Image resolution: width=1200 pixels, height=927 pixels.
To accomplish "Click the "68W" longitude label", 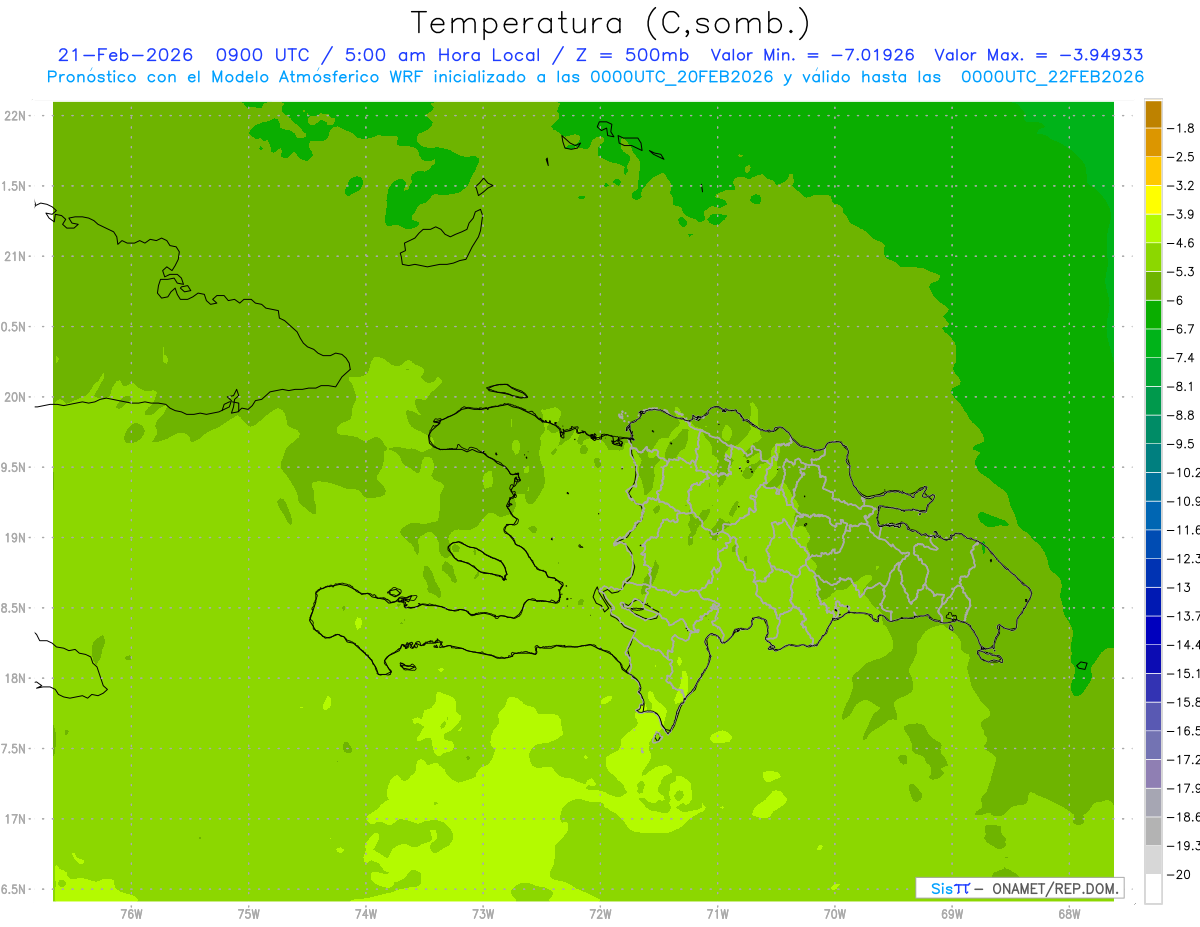I will [x=1069, y=913].
